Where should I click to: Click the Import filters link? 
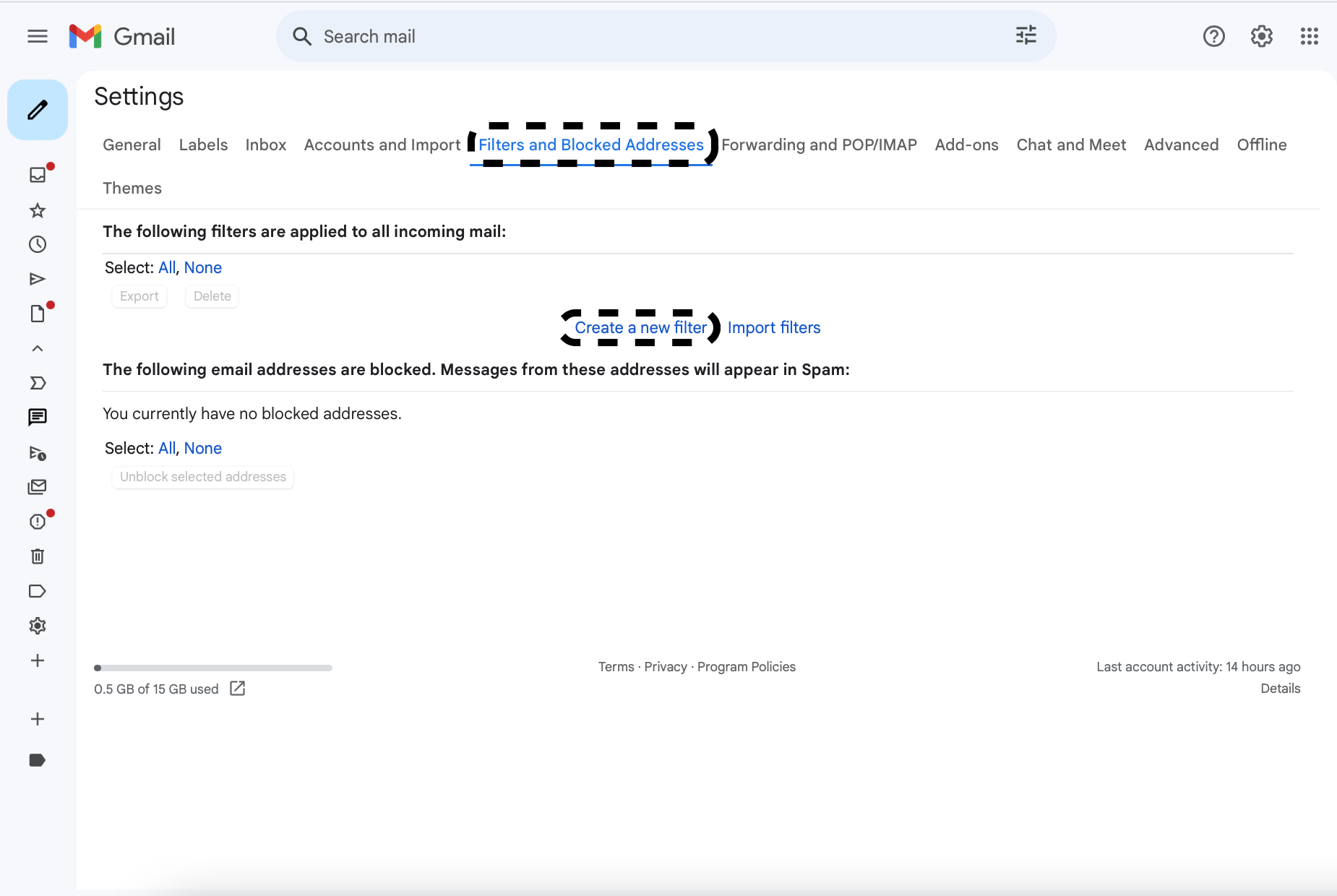774,327
